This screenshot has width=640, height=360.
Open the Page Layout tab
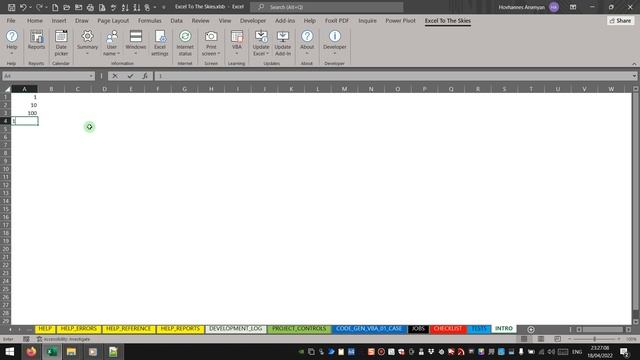(x=113, y=20)
